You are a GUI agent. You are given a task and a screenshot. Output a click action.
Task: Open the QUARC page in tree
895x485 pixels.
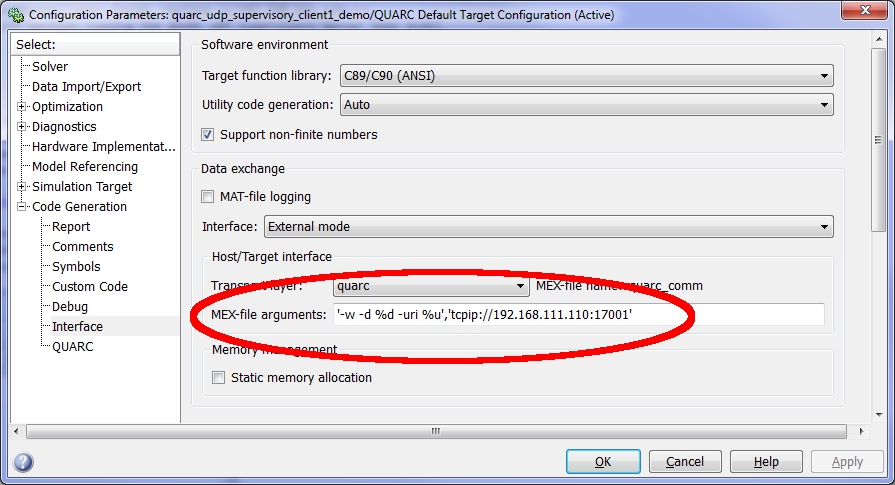tap(72, 346)
